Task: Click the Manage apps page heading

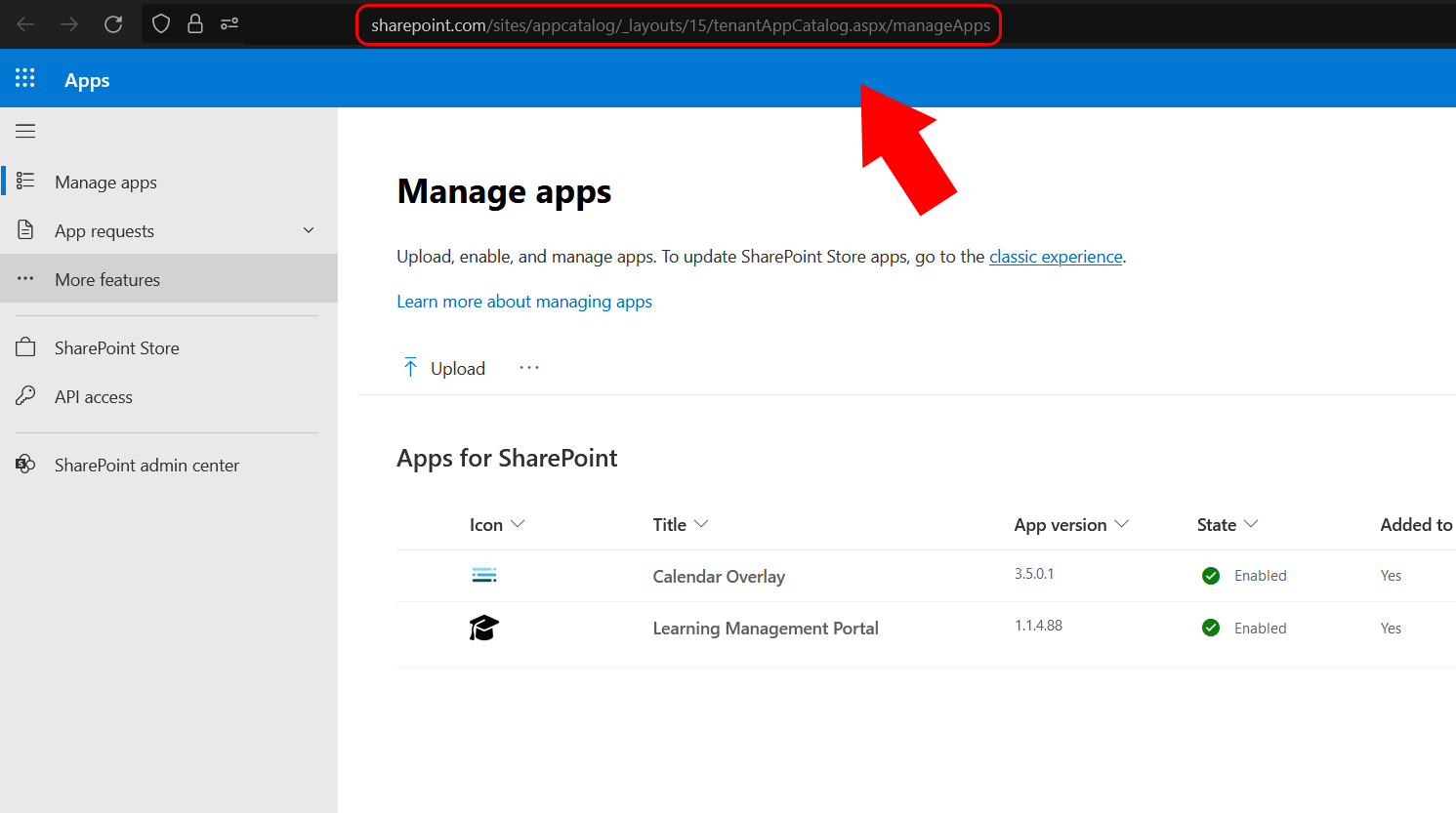Action: pyautogui.click(x=504, y=192)
